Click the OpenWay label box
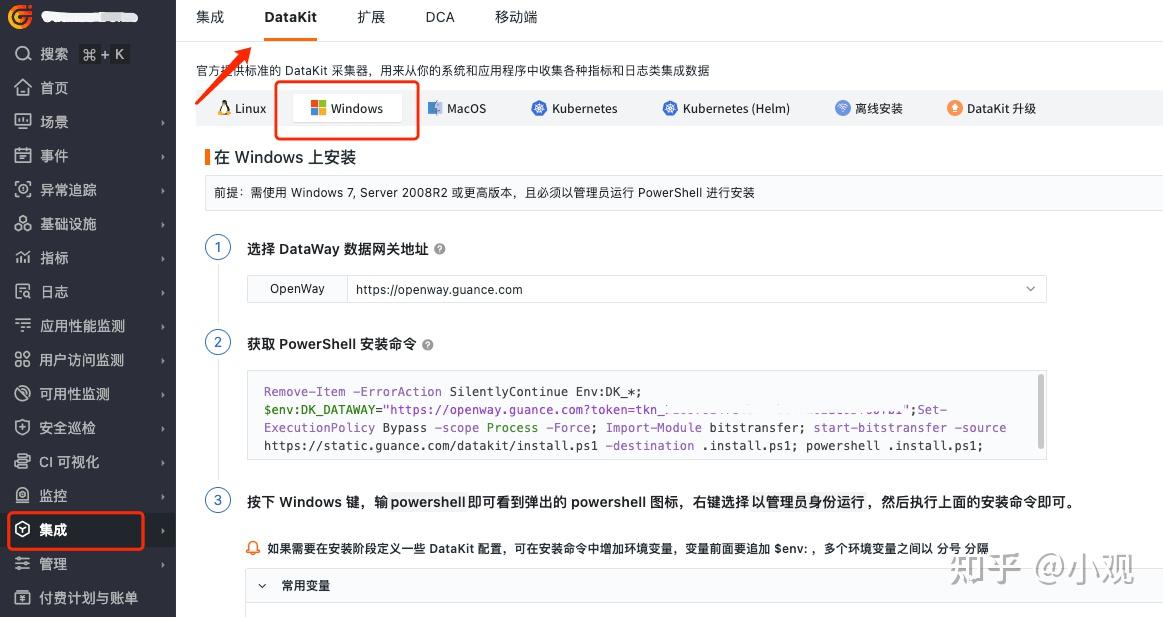 297,289
